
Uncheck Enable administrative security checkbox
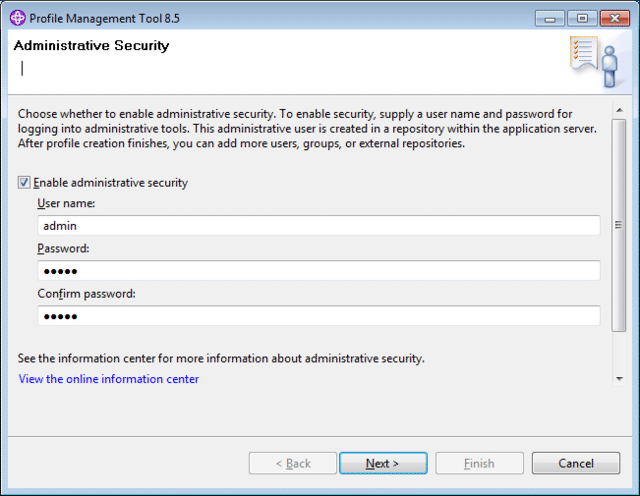coord(24,183)
